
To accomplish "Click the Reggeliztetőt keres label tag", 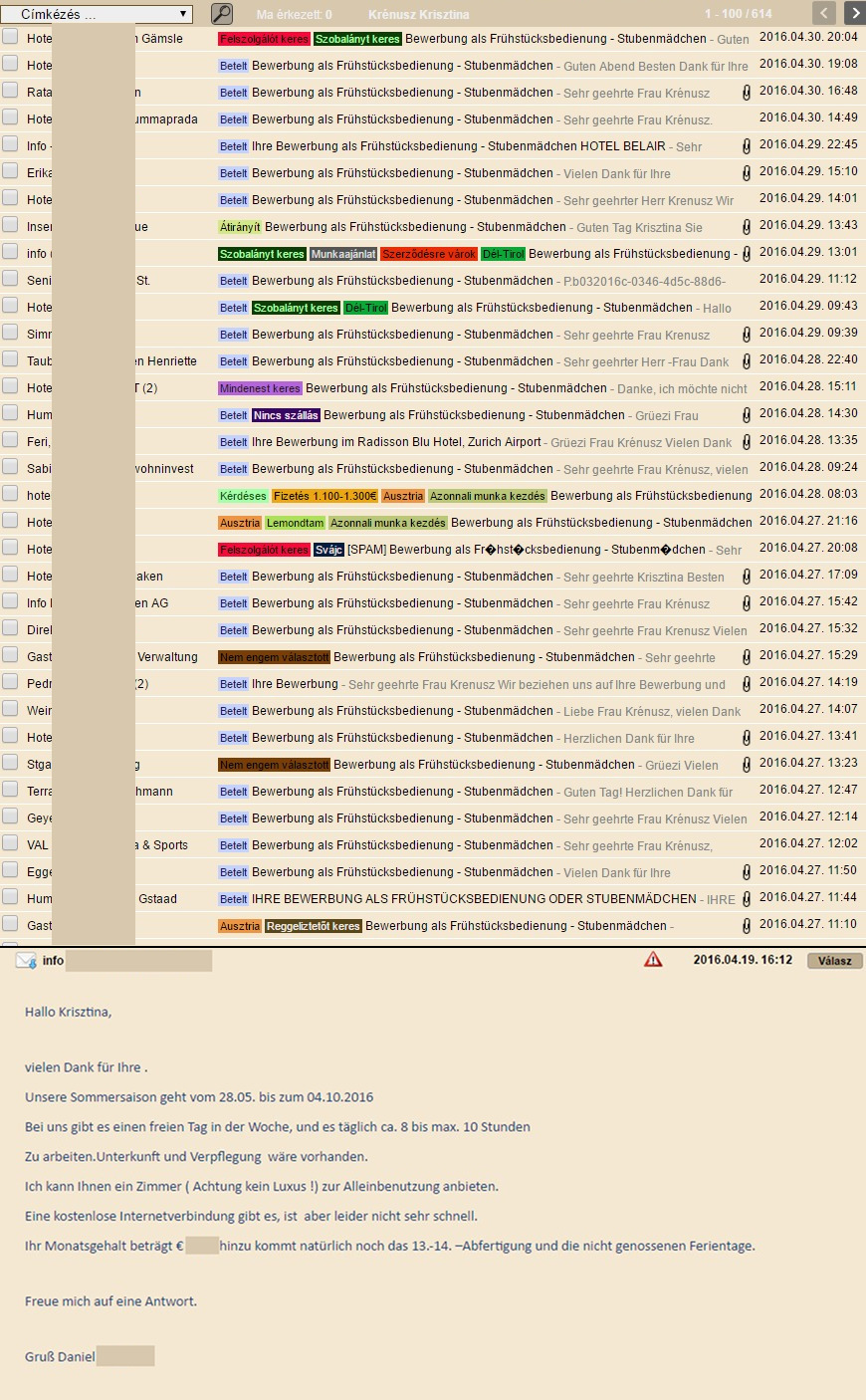I will [x=314, y=926].
